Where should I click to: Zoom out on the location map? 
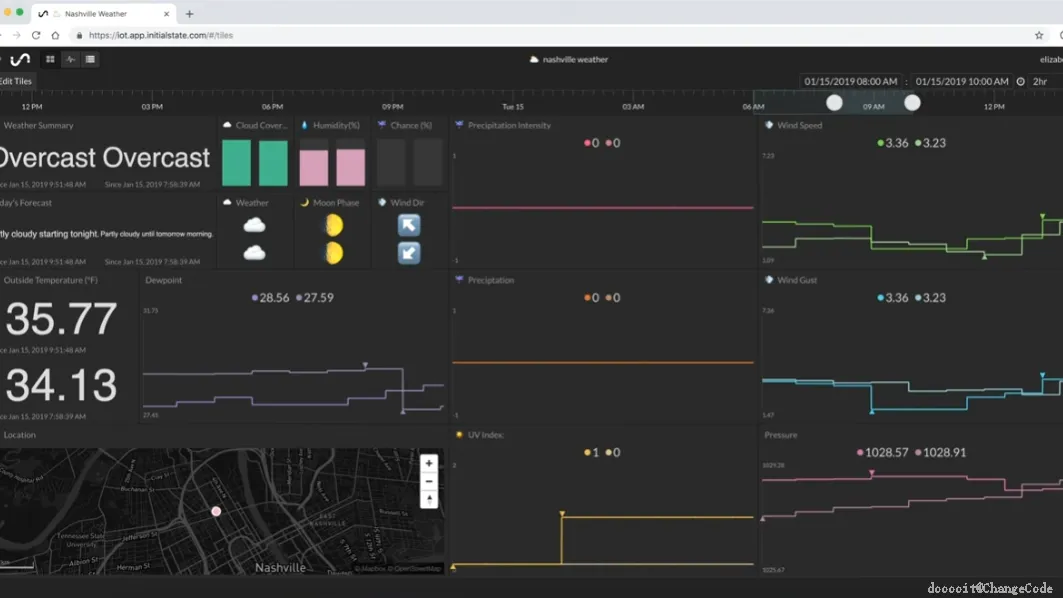(x=428, y=481)
